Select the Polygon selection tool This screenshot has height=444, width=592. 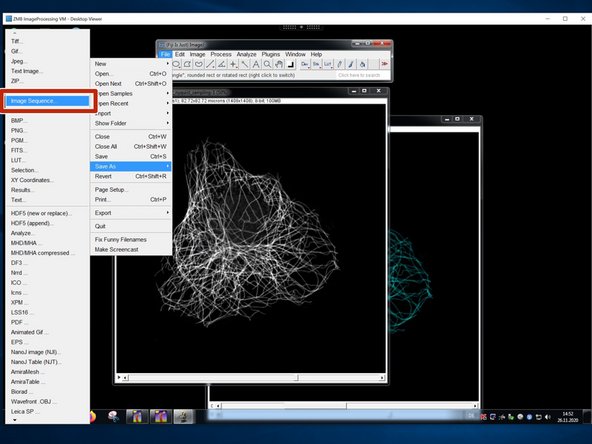click(187, 65)
